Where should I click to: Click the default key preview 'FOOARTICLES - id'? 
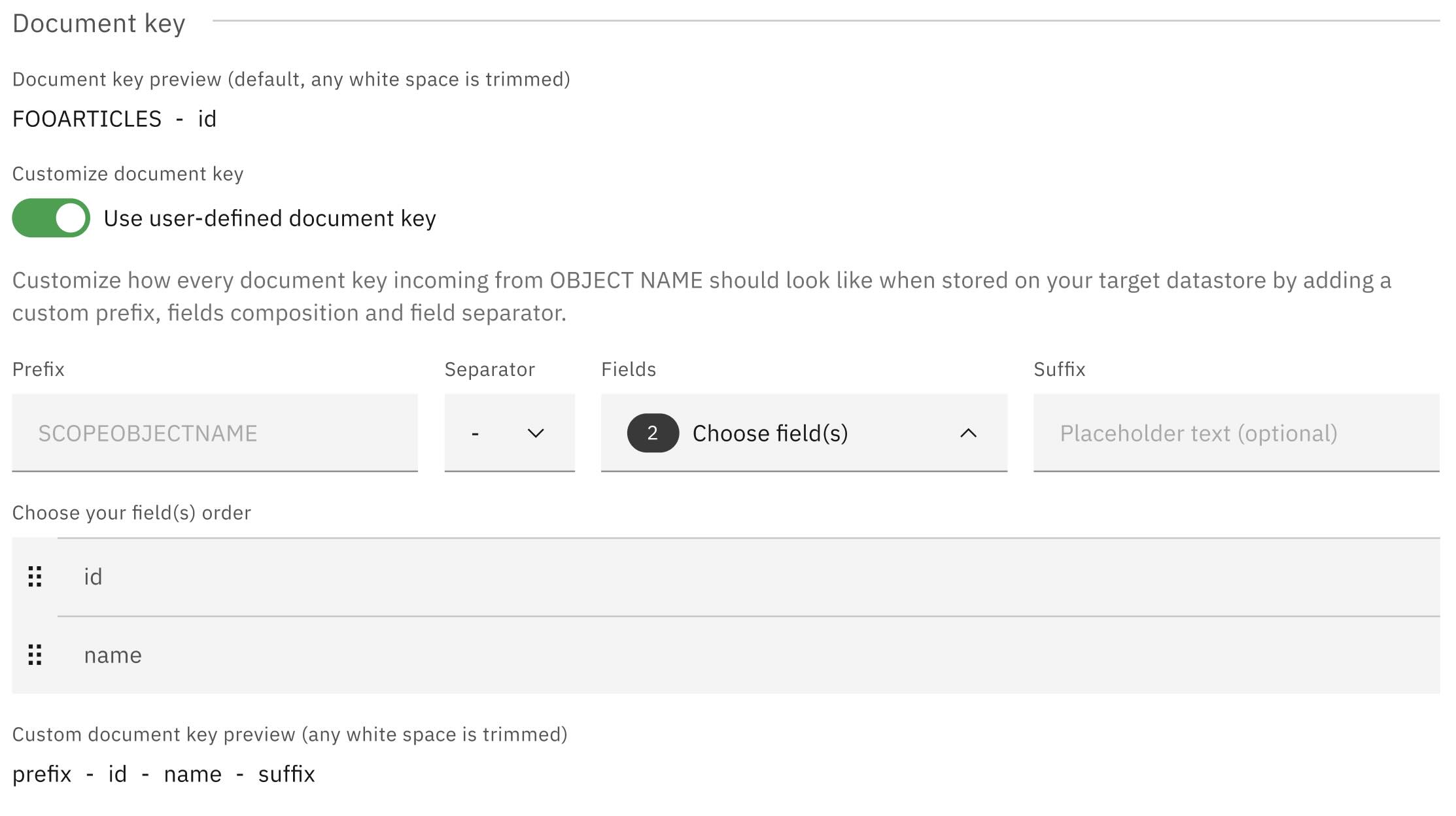click(x=114, y=119)
